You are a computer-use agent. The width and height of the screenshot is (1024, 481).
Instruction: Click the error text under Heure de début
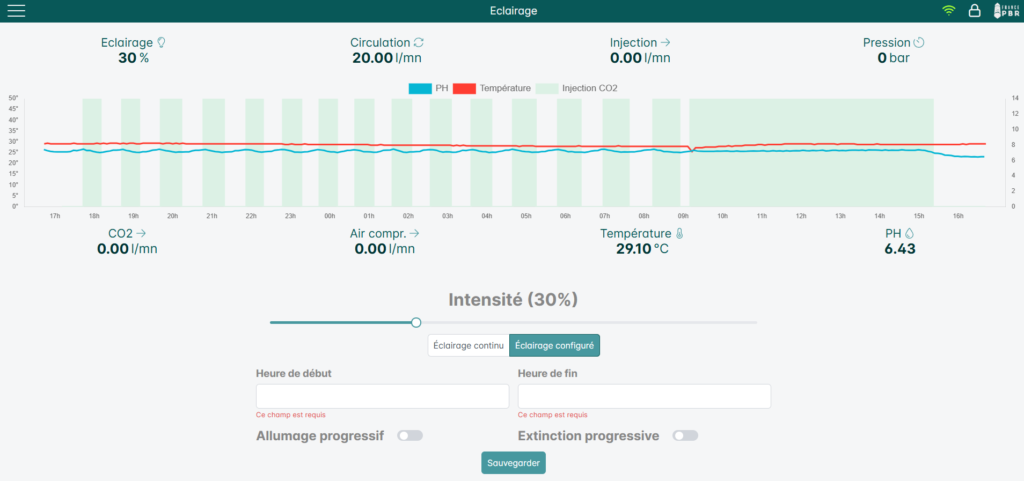click(x=291, y=414)
